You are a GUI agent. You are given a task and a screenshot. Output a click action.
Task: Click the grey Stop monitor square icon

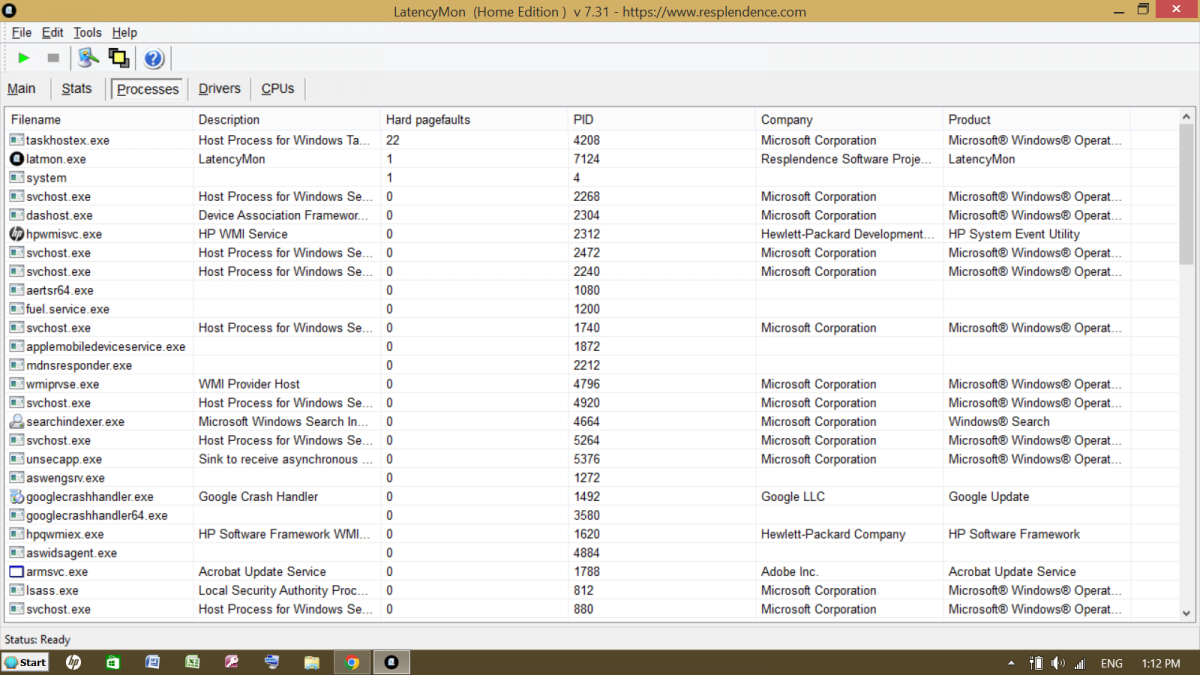(53, 58)
